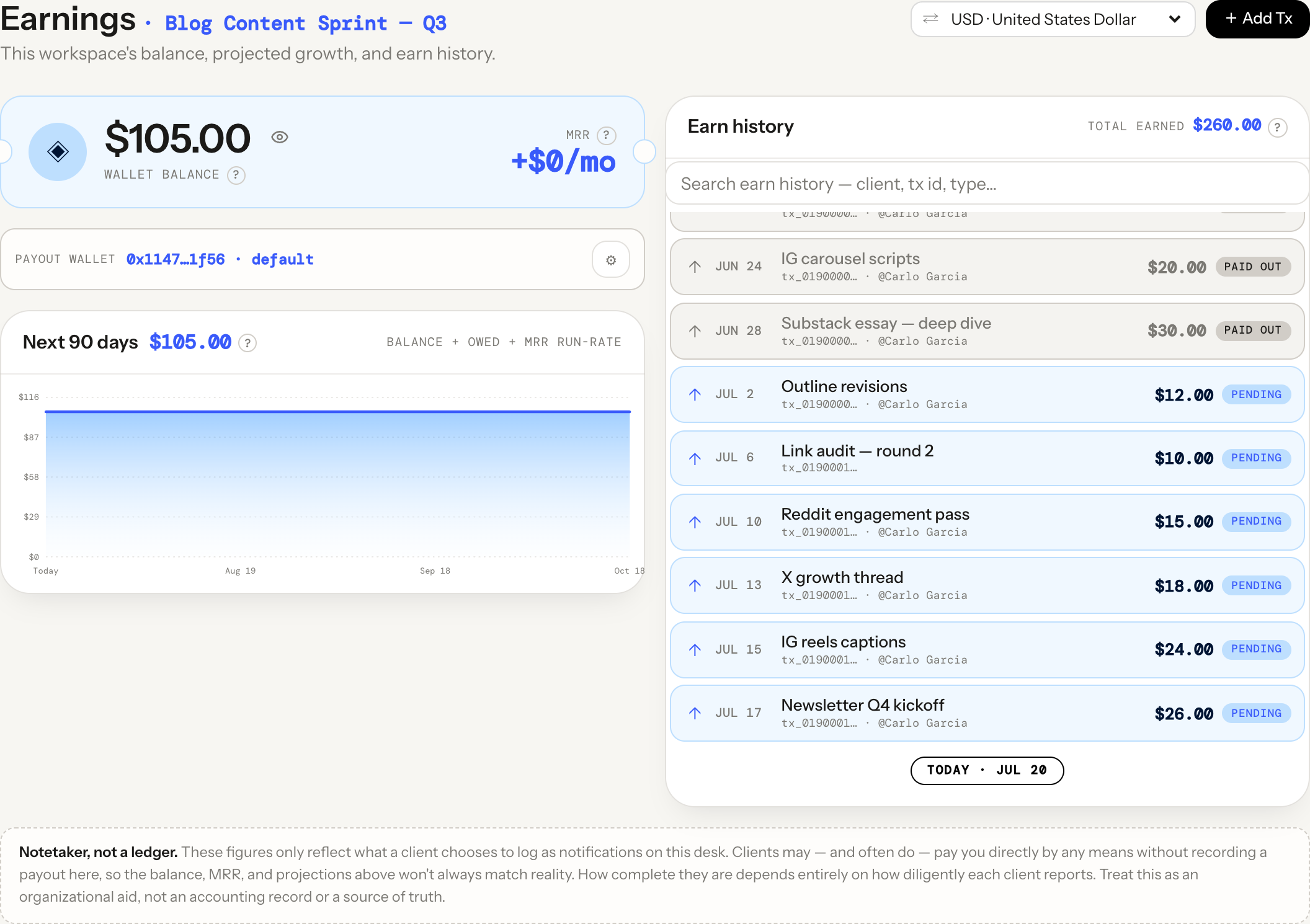Click the $12.00 amount on Outline revisions
Viewport: 1310px width, 924px height.
click(x=1183, y=395)
